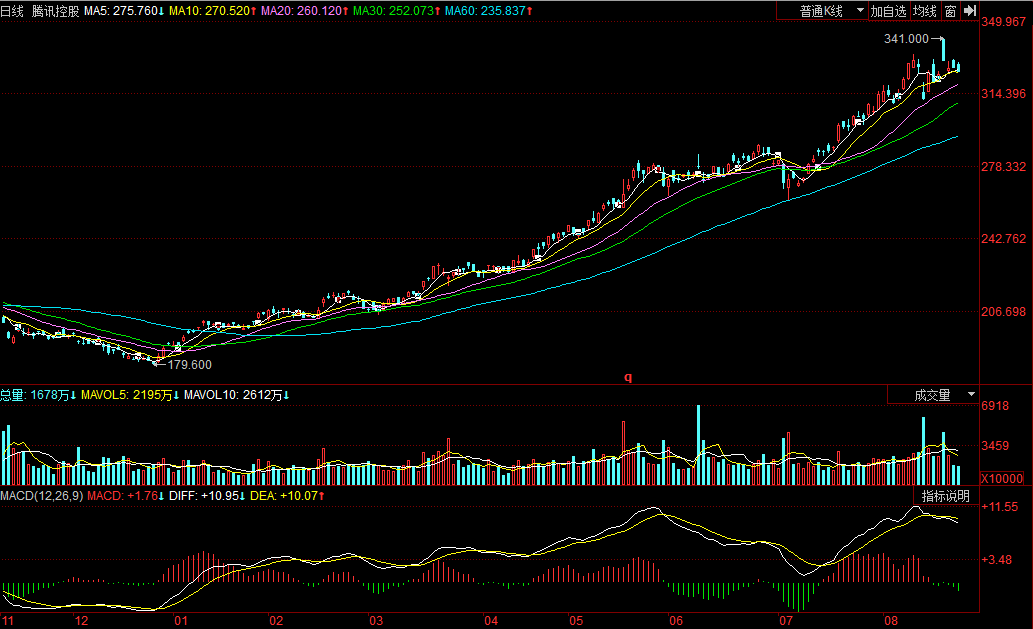The width and height of the screenshot is (1033, 629).
Task: Open the 成交量 indicator dropdown
Action: (x=934, y=395)
